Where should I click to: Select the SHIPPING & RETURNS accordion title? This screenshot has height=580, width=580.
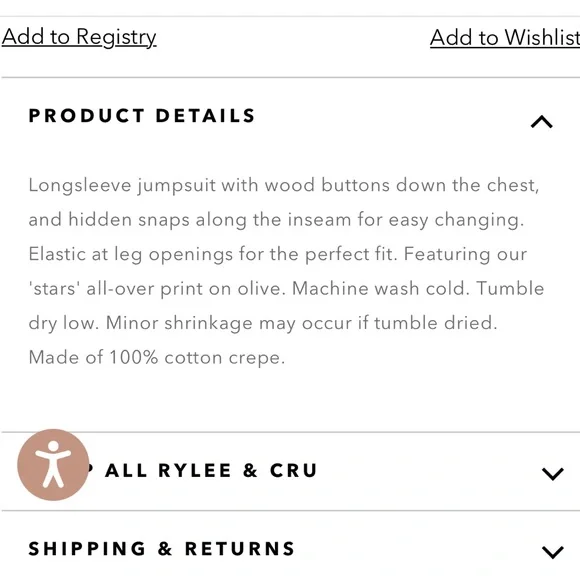[x=162, y=549]
